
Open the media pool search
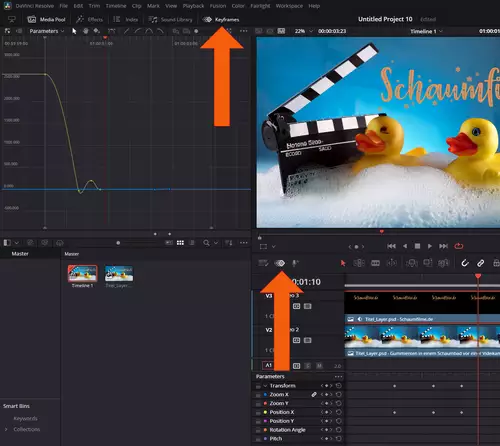pyautogui.click(x=206, y=243)
